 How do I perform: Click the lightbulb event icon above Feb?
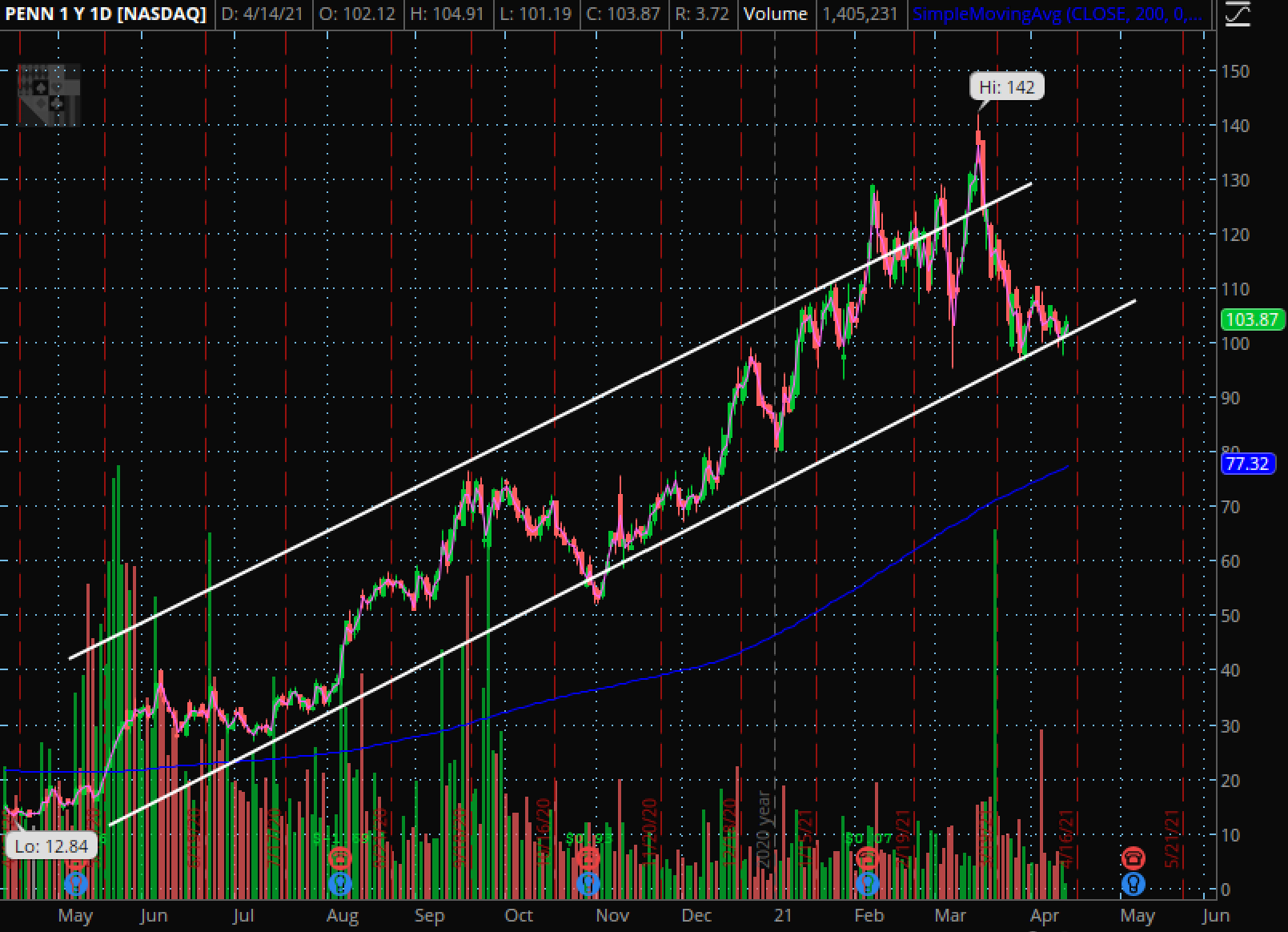(867, 885)
